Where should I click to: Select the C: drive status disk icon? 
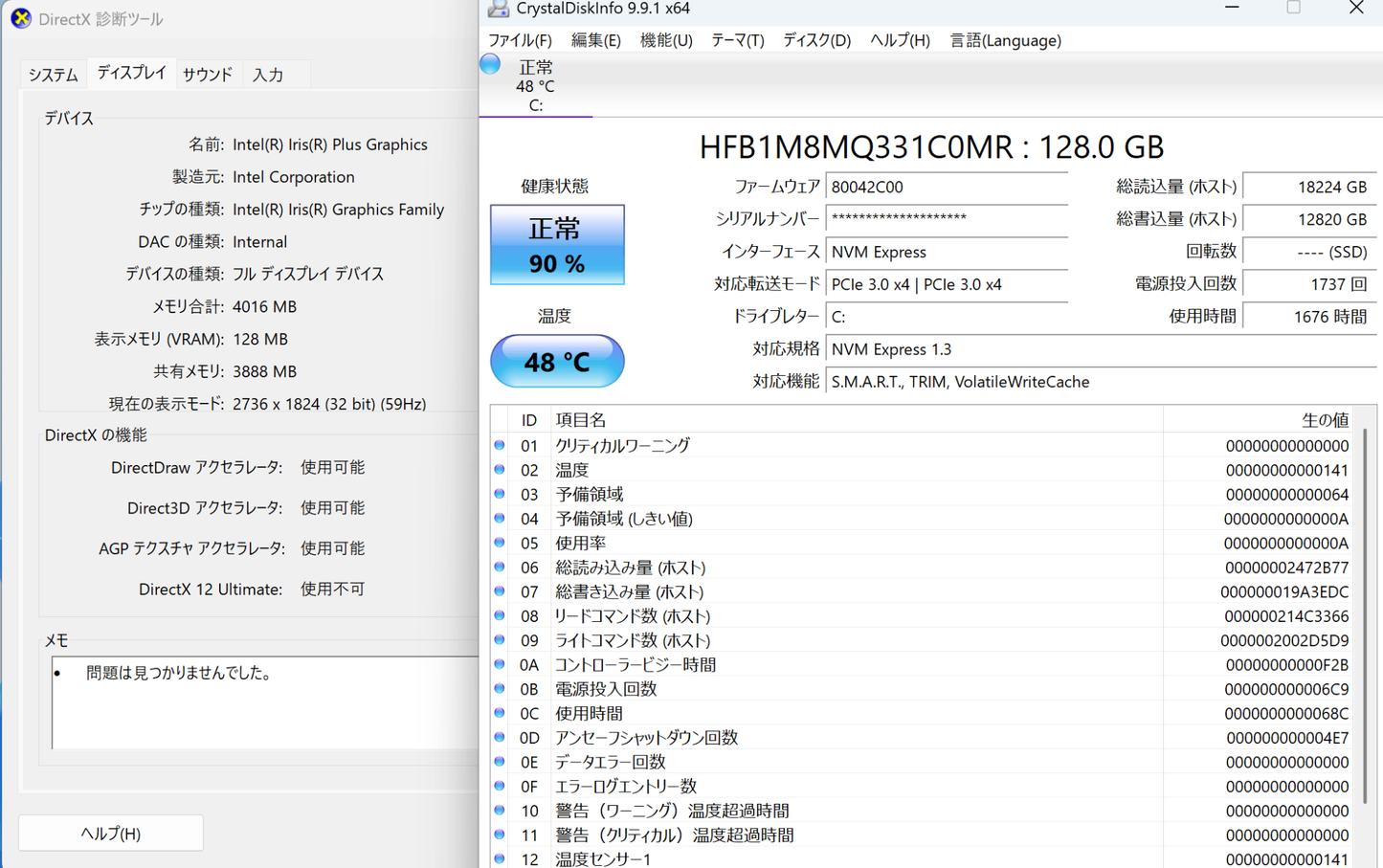click(x=490, y=64)
